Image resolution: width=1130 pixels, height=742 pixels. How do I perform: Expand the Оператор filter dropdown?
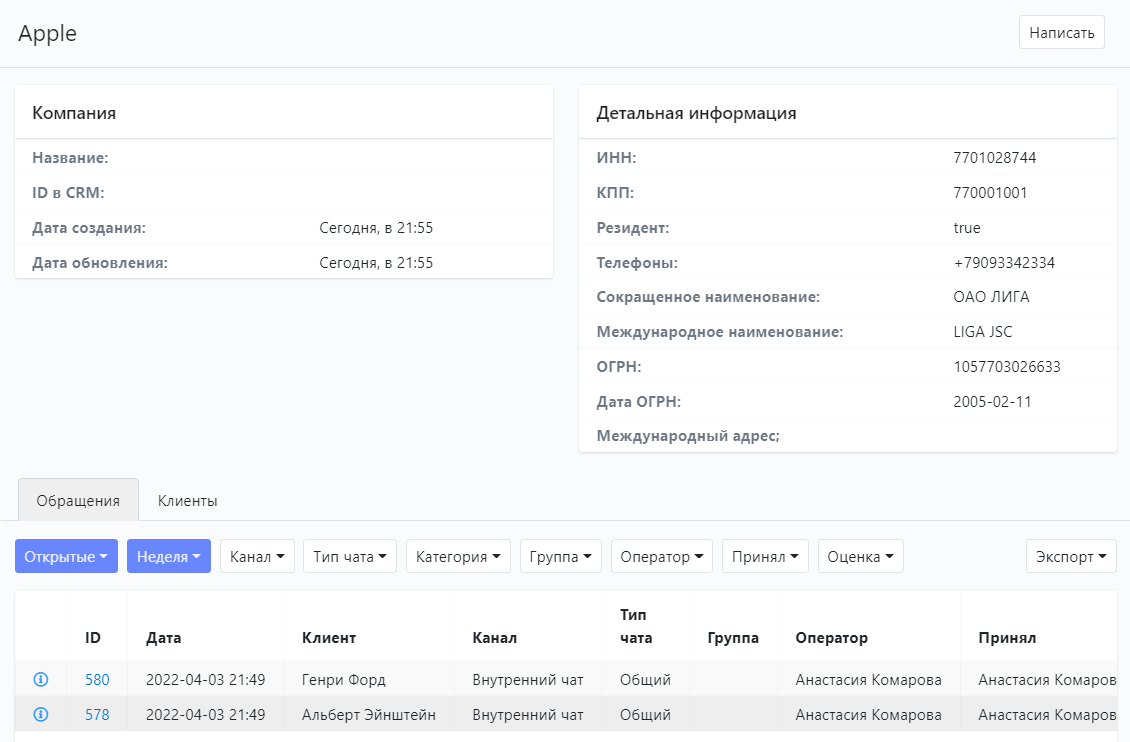(662, 556)
